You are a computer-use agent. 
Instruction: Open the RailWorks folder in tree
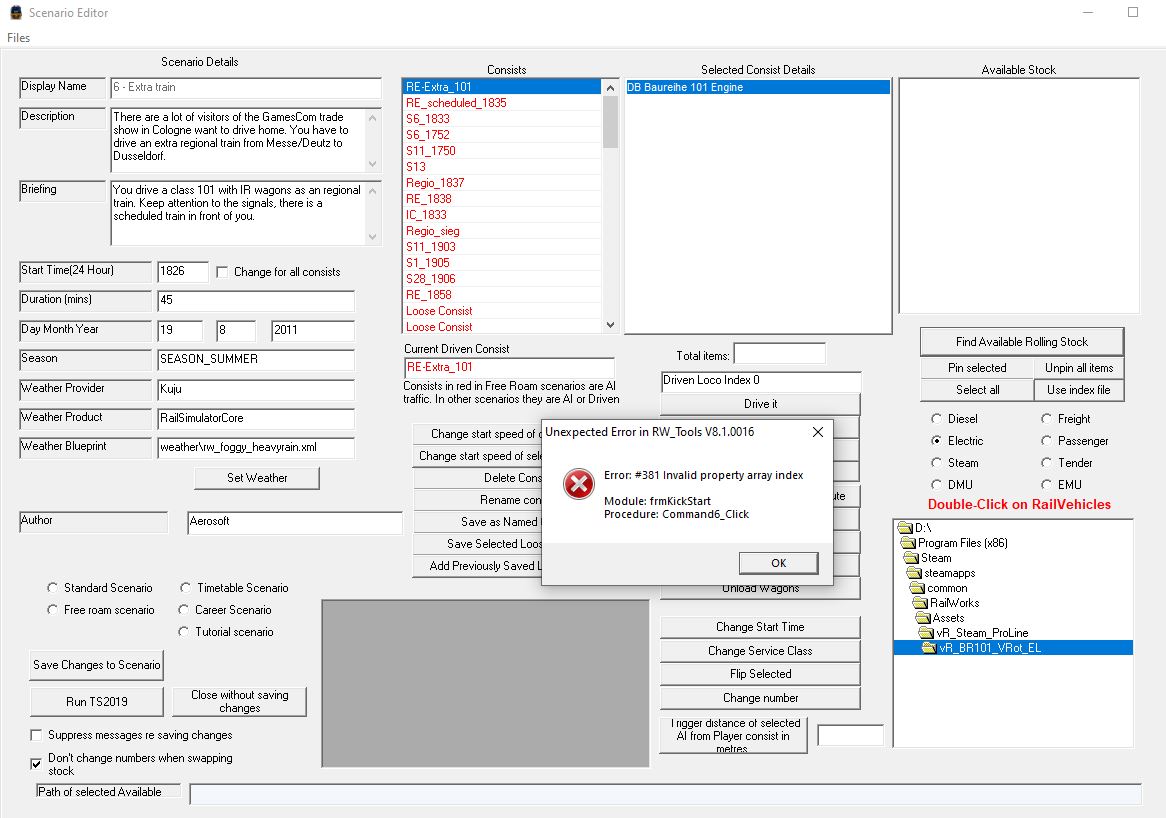pos(954,603)
